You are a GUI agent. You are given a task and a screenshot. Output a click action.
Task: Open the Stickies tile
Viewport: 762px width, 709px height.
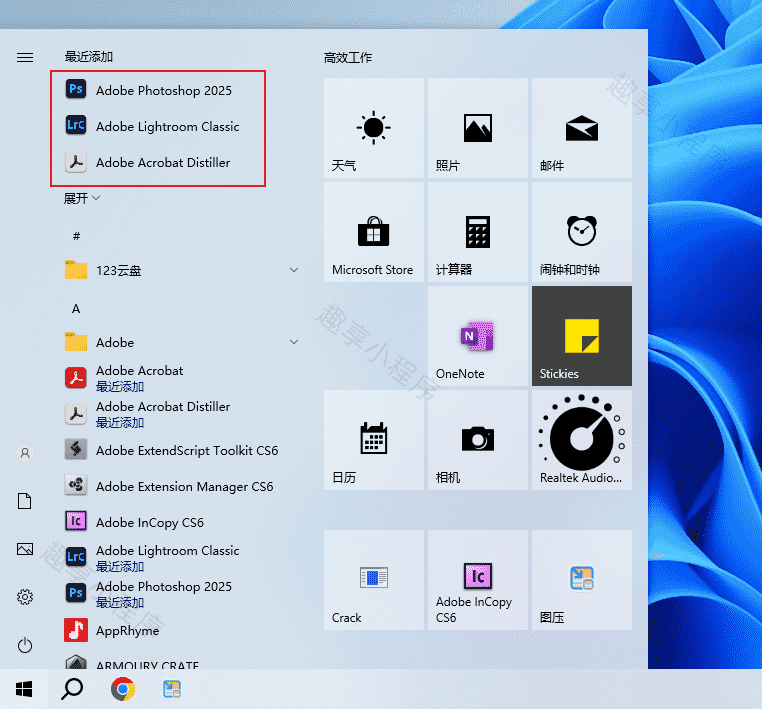click(x=582, y=336)
